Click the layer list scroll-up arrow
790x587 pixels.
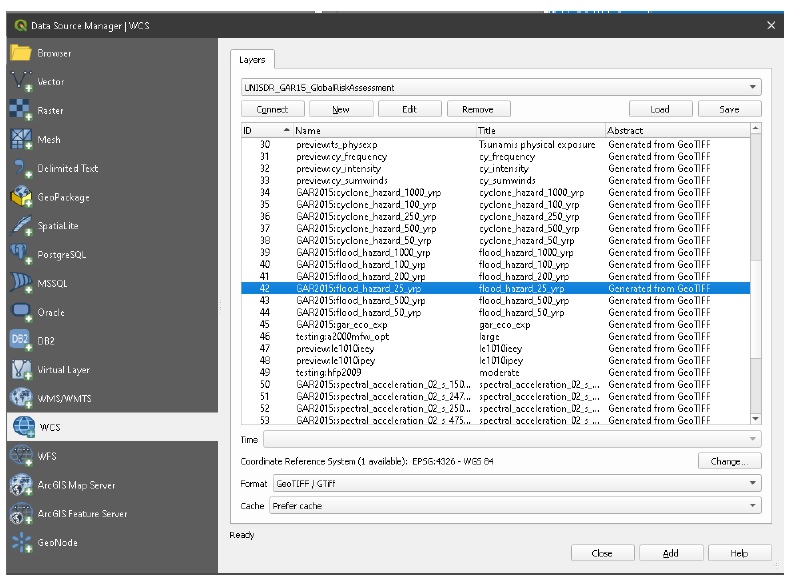[x=755, y=128]
